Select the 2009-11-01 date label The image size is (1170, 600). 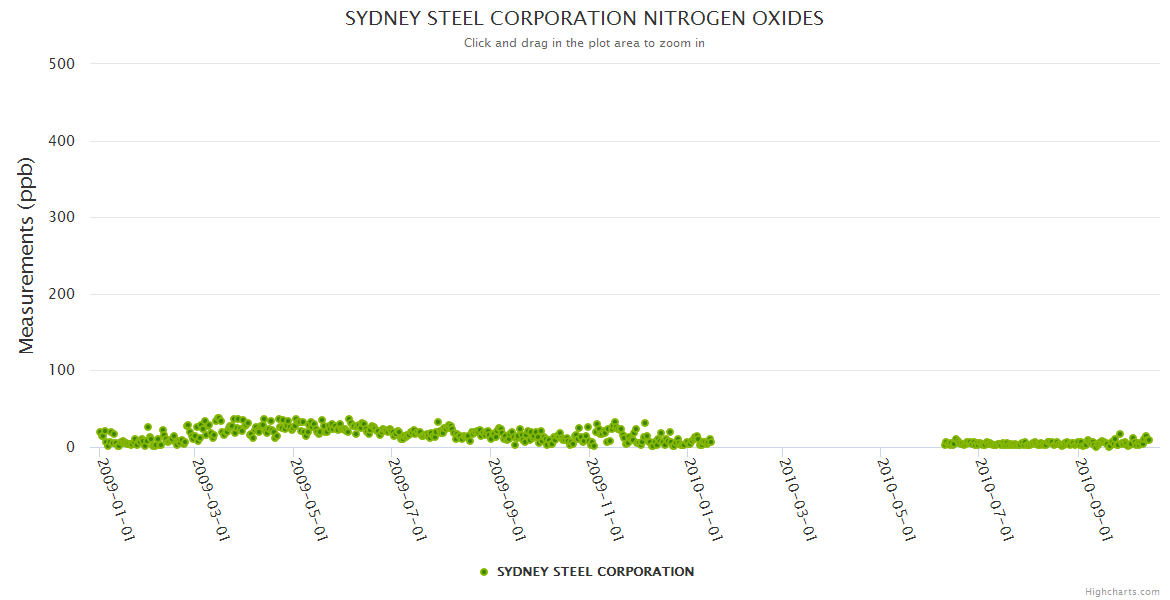click(605, 499)
